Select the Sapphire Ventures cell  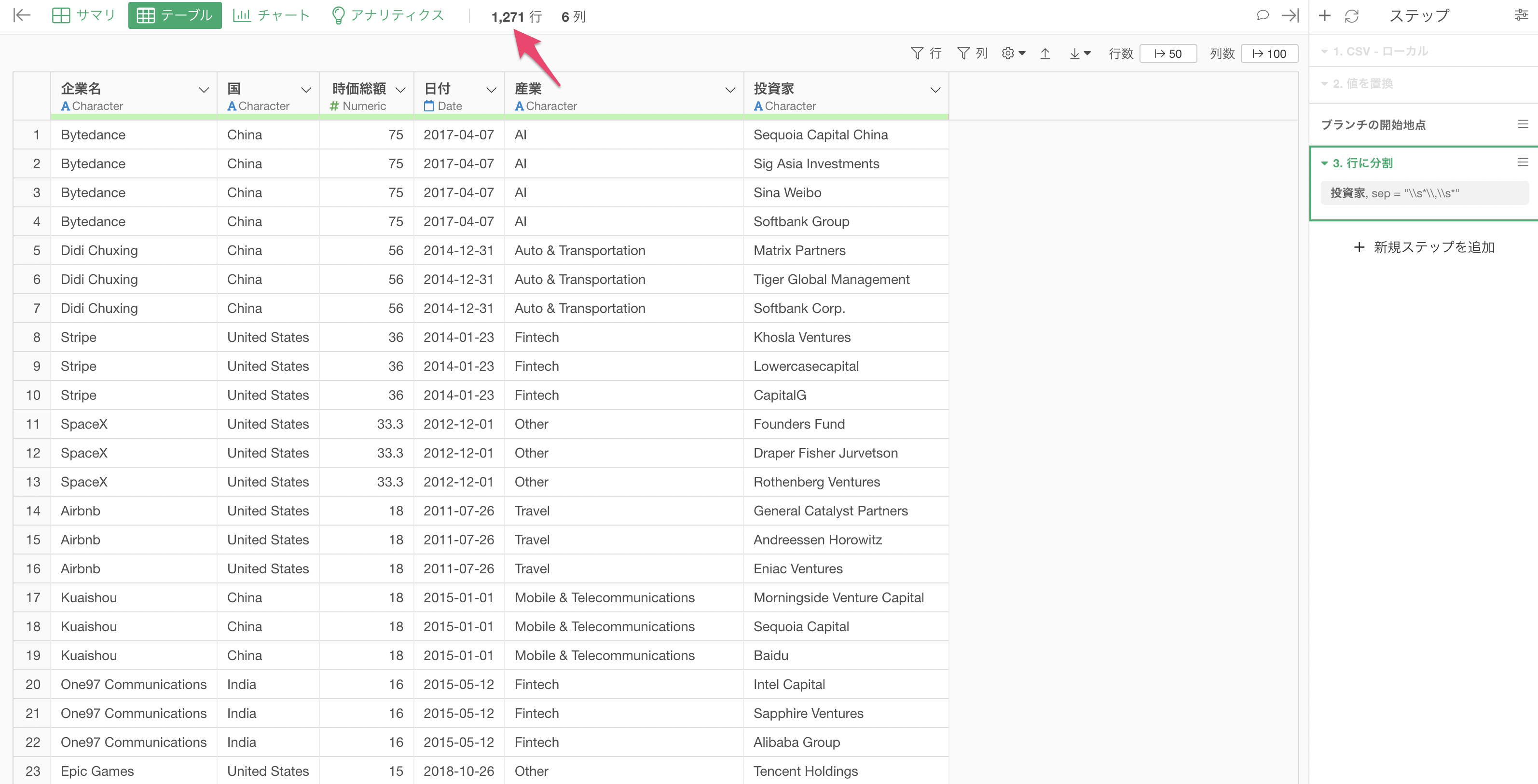tap(846, 714)
